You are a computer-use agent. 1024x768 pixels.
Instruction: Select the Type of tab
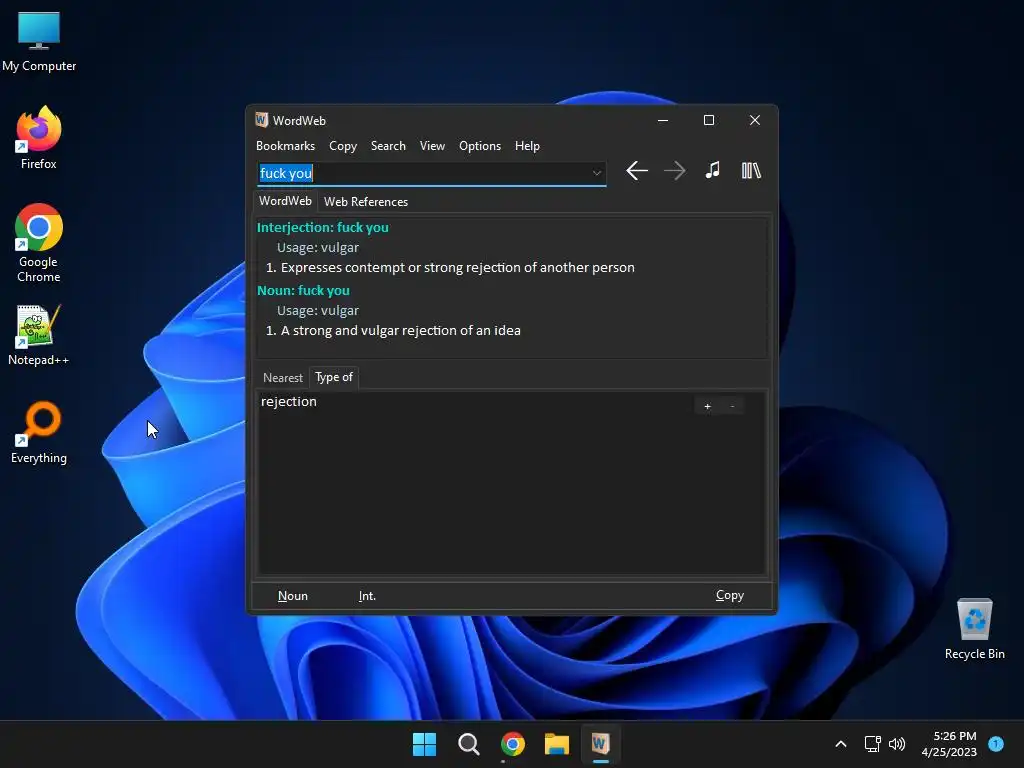[x=334, y=377]
